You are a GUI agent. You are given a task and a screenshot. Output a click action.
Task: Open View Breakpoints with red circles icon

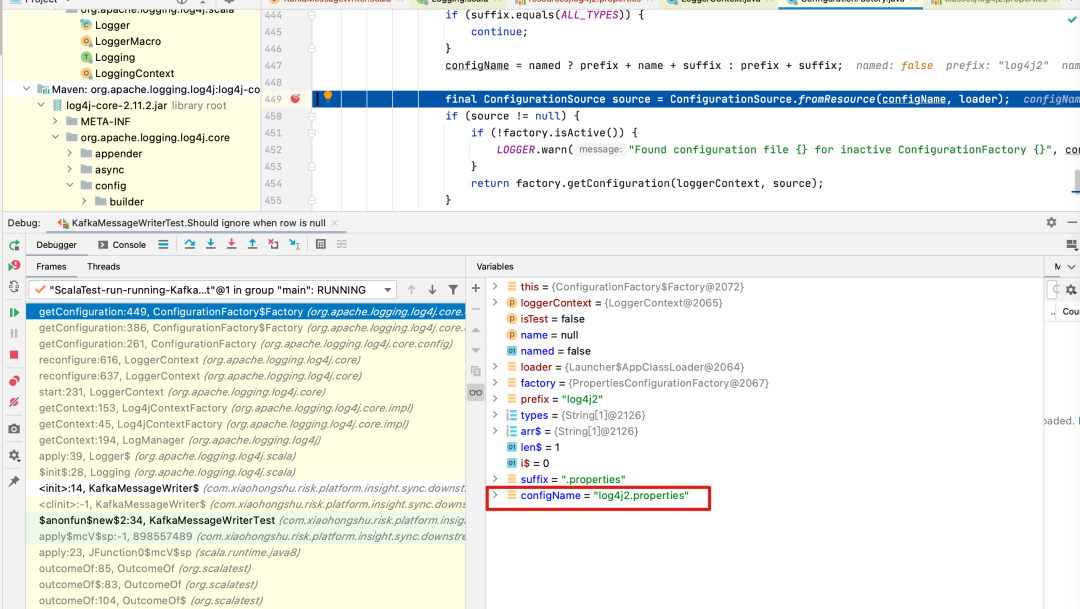point(14,381)
